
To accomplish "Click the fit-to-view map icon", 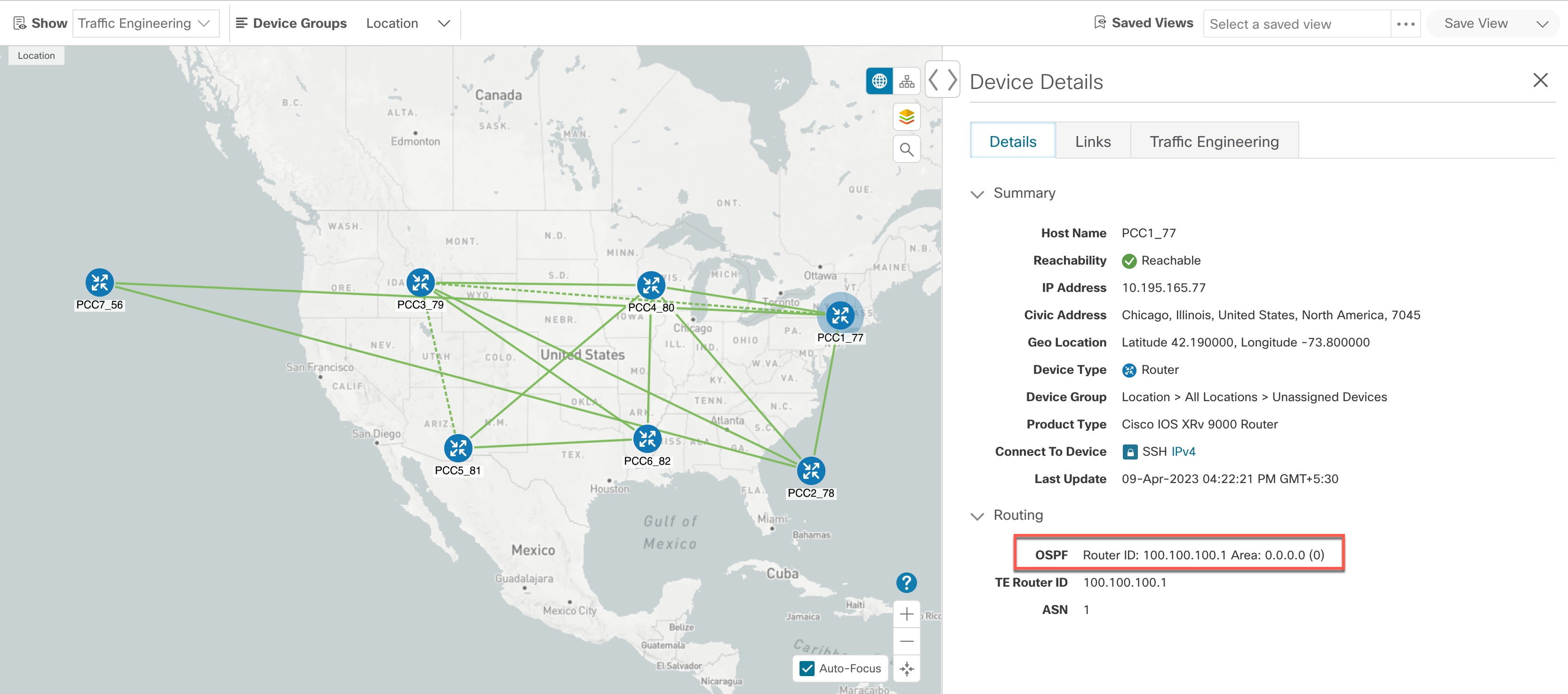I will [x=906, y=669].
